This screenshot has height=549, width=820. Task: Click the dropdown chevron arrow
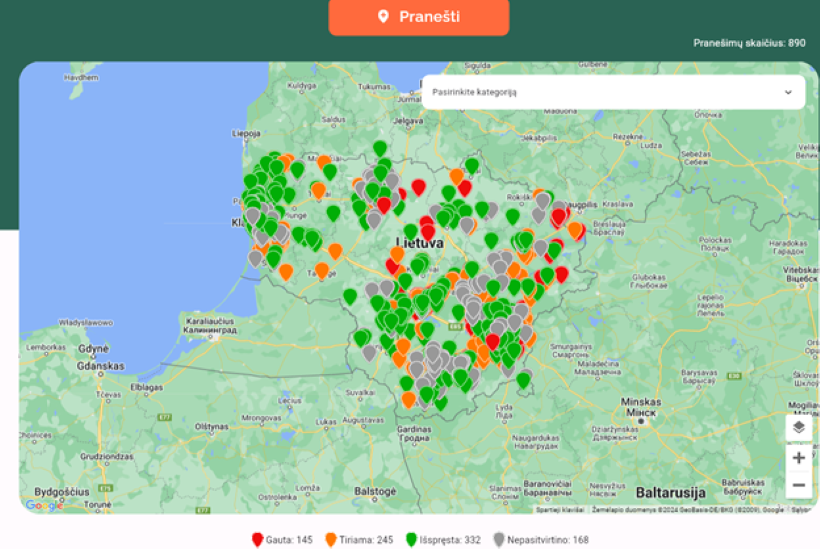[x=788, y=93]
